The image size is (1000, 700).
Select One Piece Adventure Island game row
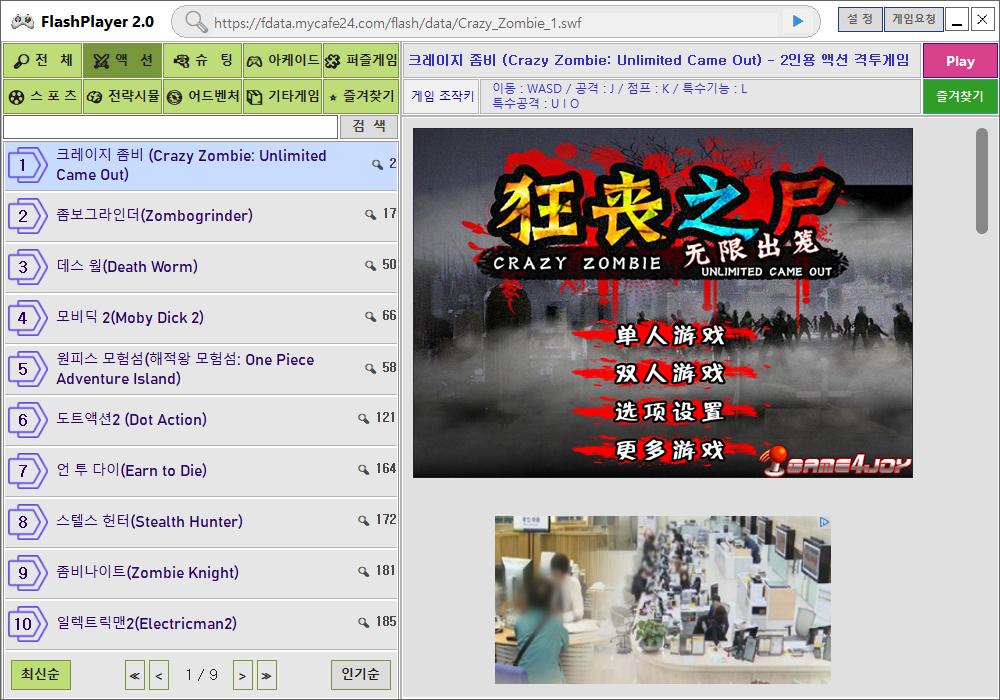tap(201, 369)
